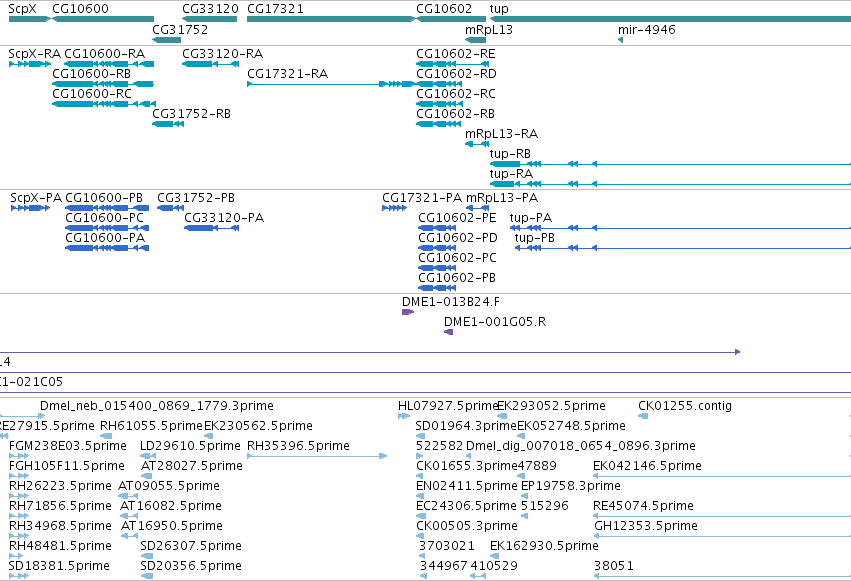Select protein CG10602-PD

[437, 248]
